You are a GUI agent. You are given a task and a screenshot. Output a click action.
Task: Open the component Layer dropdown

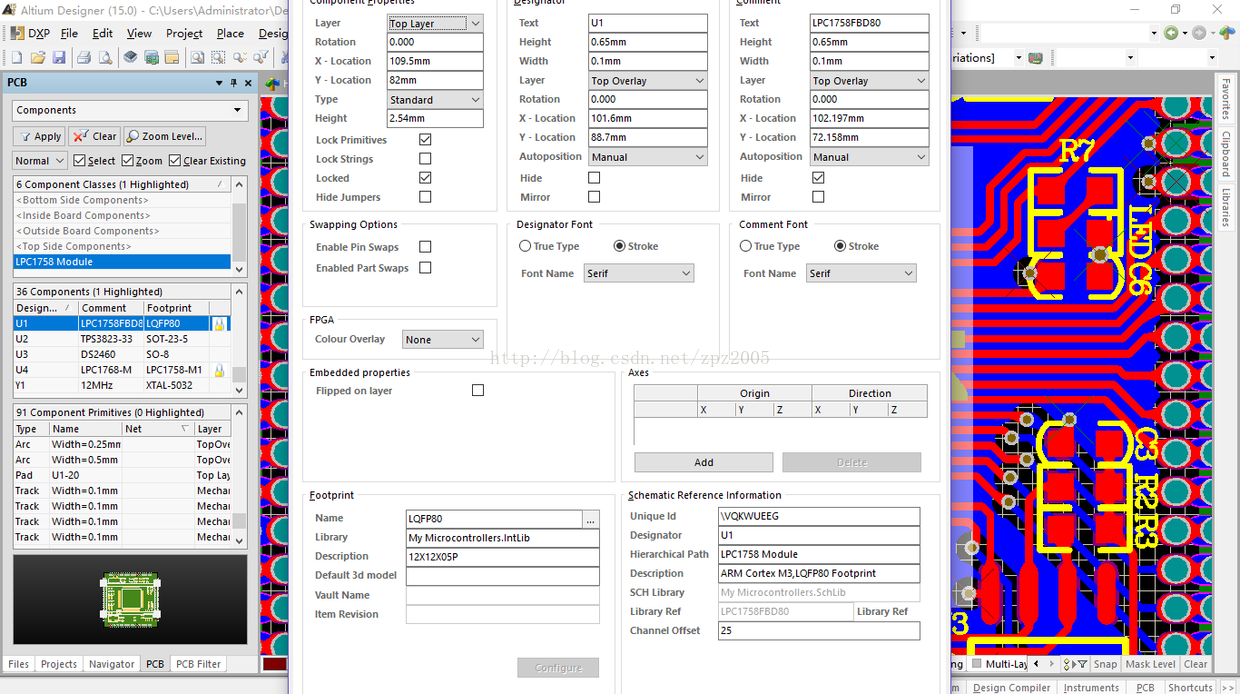(x=436, y=23)
